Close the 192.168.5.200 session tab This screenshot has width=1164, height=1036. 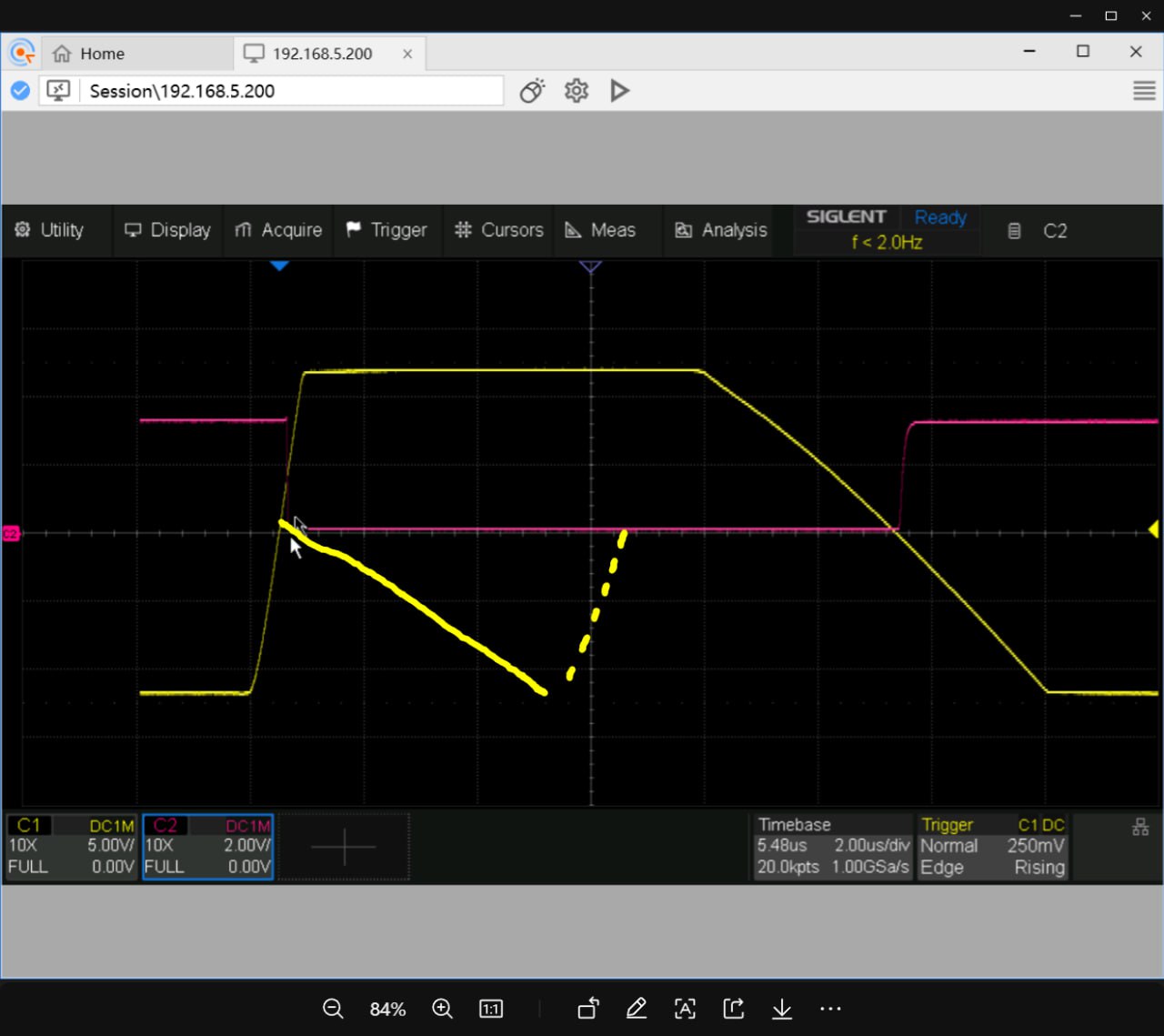[x=407, y=55]
